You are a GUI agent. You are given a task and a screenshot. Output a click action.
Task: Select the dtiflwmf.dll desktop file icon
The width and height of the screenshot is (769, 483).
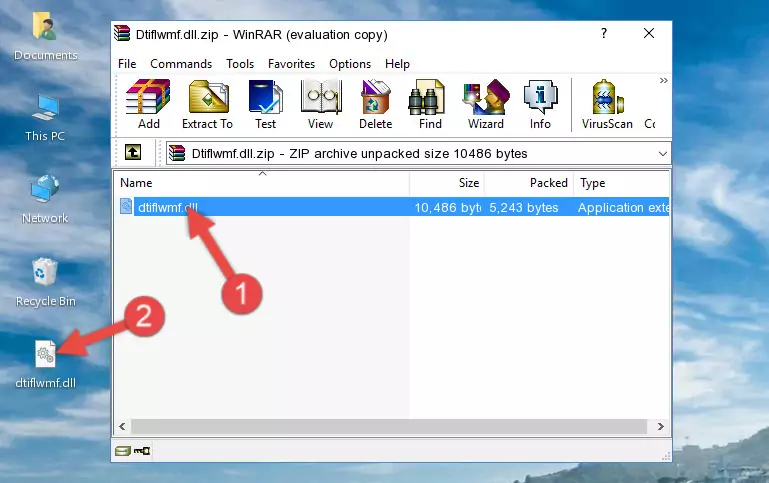(45, 364)
